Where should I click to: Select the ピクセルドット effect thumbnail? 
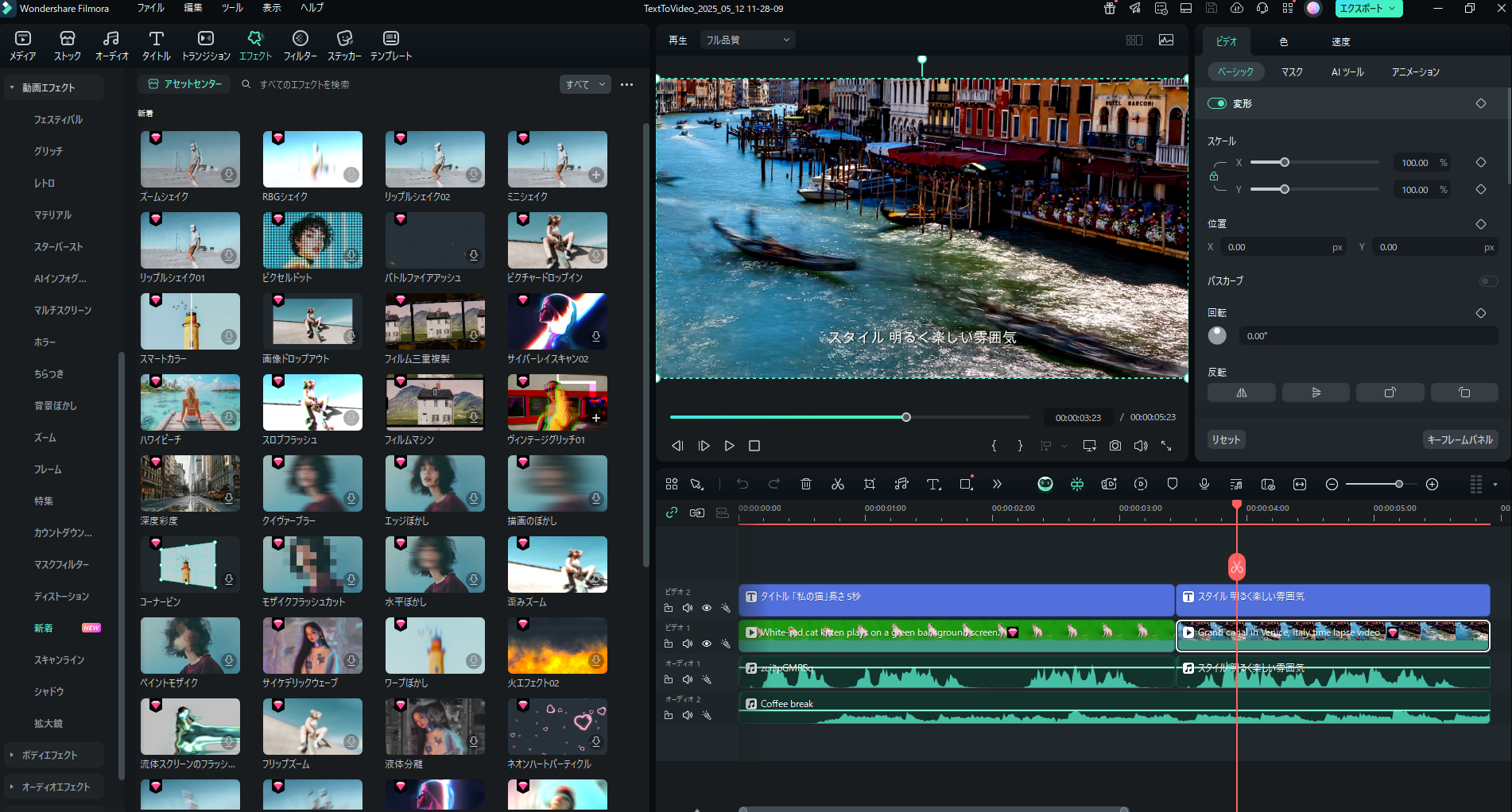point(312,240)
